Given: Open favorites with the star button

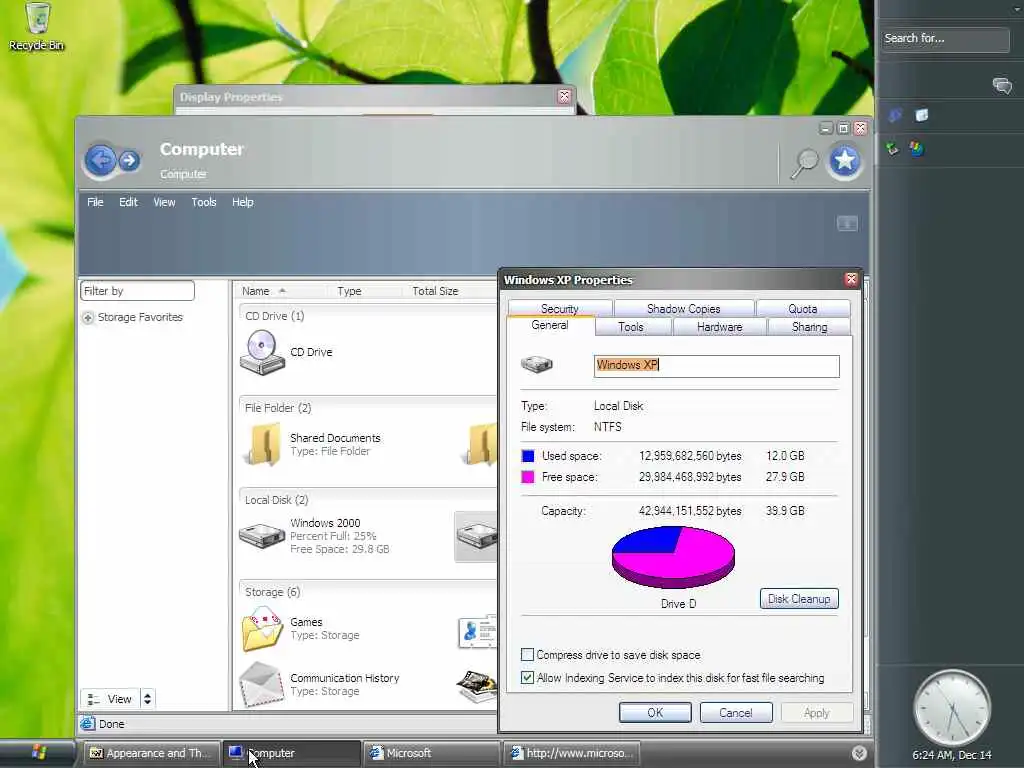Looking at the screenshot, I should point(844,160).
